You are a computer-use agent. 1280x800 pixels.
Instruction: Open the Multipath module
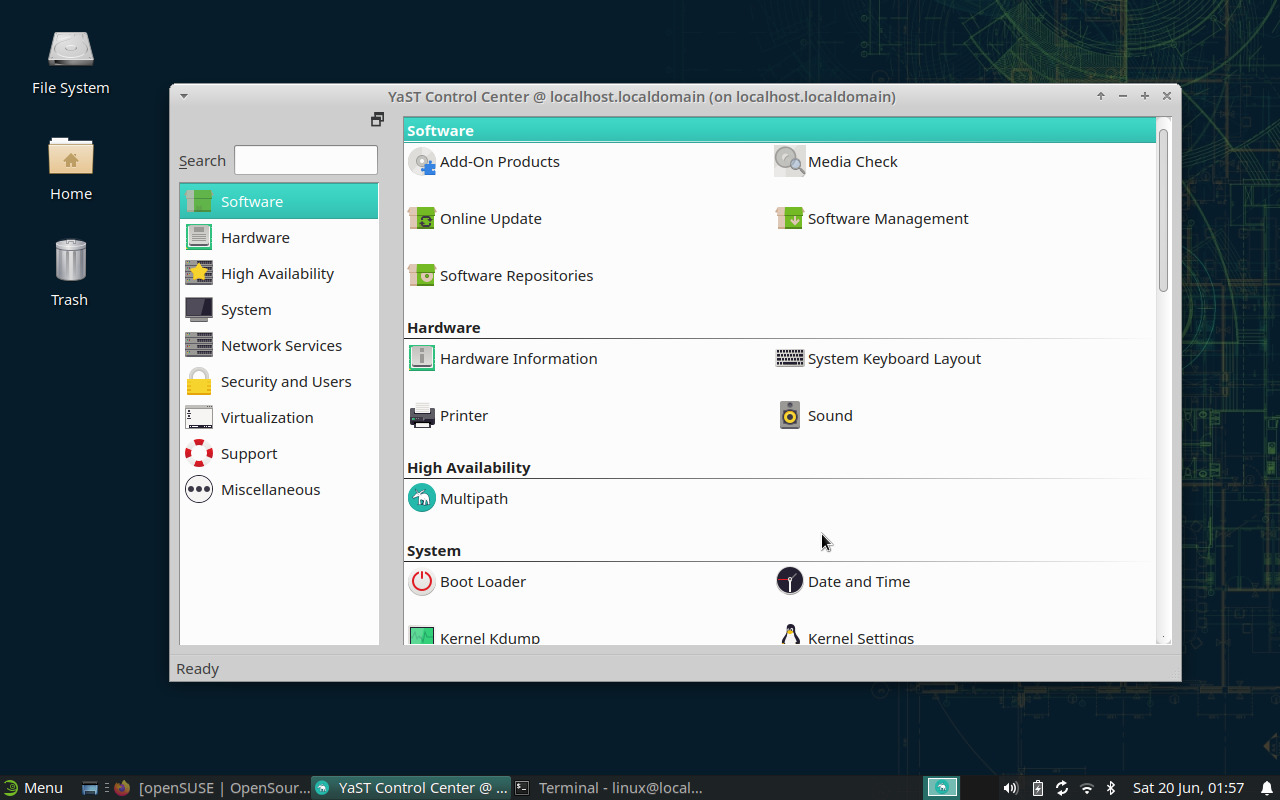pyautogui.click(x=473, y=498)
